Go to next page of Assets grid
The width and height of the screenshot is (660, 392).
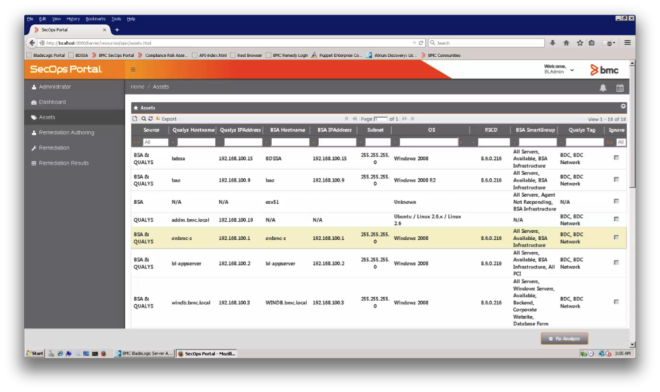click(405, 119)
